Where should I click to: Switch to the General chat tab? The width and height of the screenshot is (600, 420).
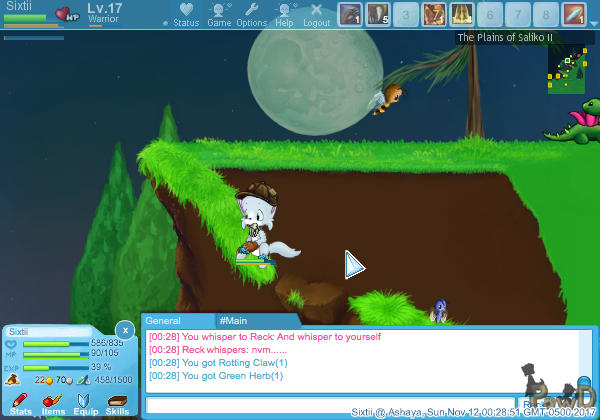[162, 321]
